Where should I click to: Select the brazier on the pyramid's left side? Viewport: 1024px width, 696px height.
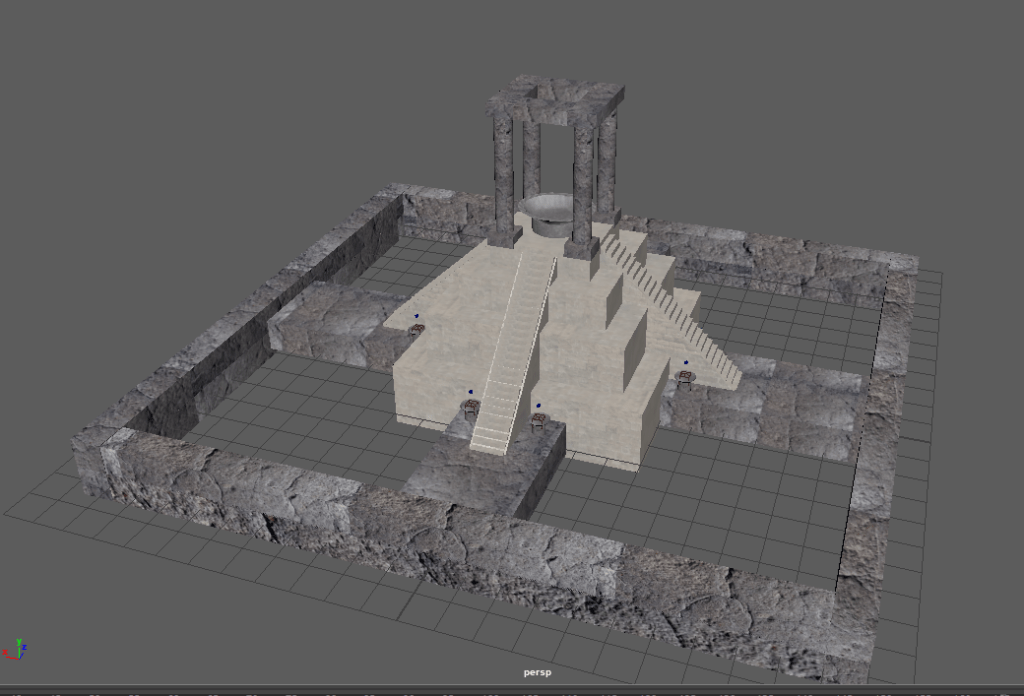pos(416,328)
